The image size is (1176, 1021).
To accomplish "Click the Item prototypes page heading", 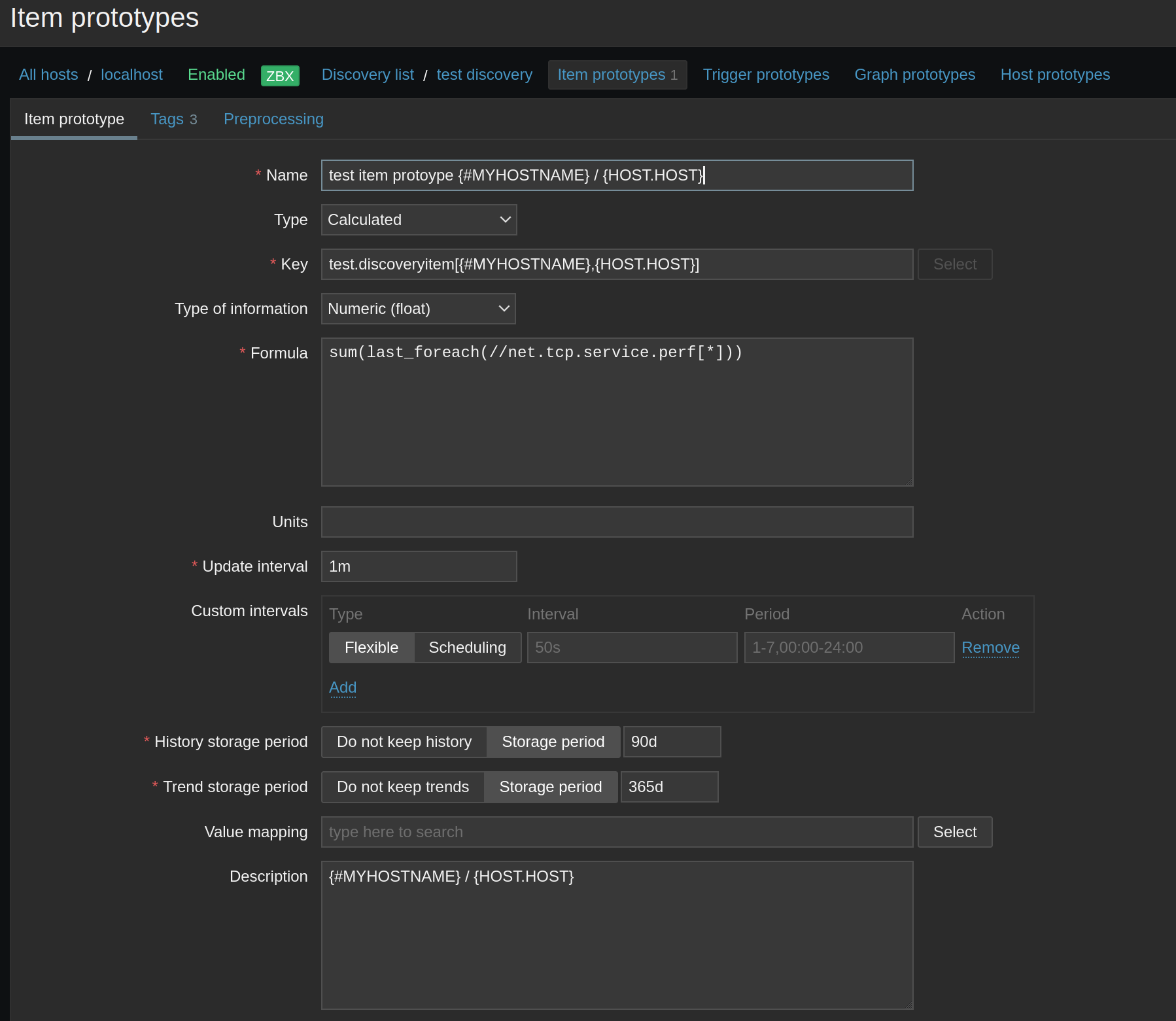I will coord(105,18).
